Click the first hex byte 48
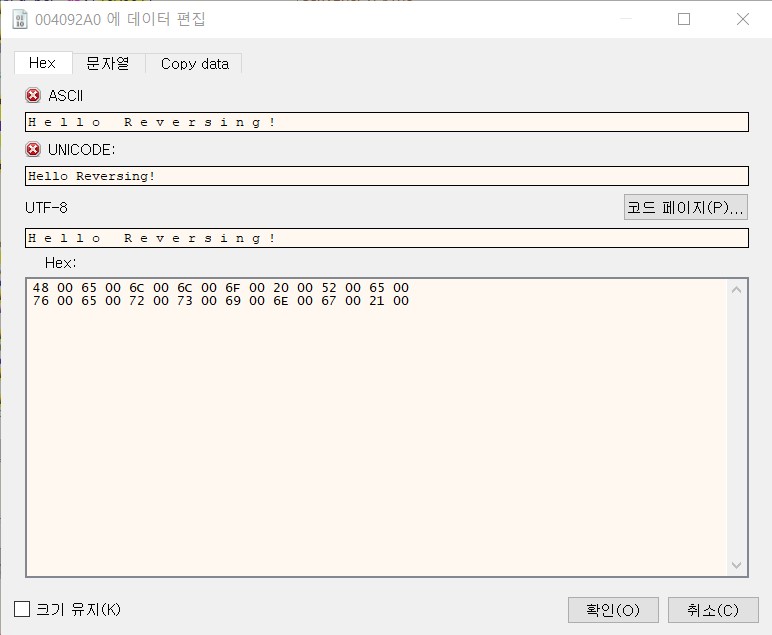772x635 pixels. tap(41, 287)
